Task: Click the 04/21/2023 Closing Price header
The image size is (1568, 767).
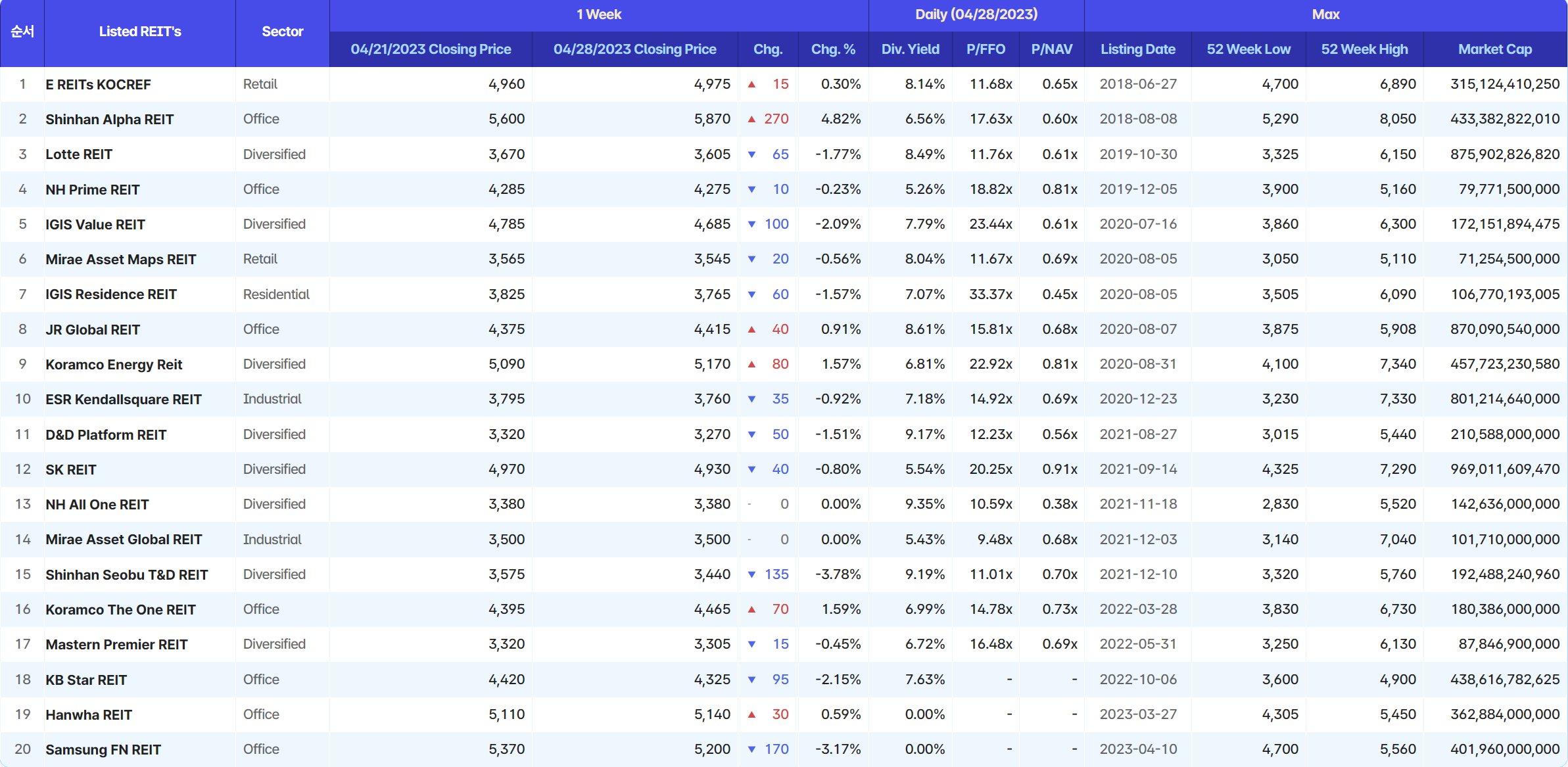Action: [431, 49]
